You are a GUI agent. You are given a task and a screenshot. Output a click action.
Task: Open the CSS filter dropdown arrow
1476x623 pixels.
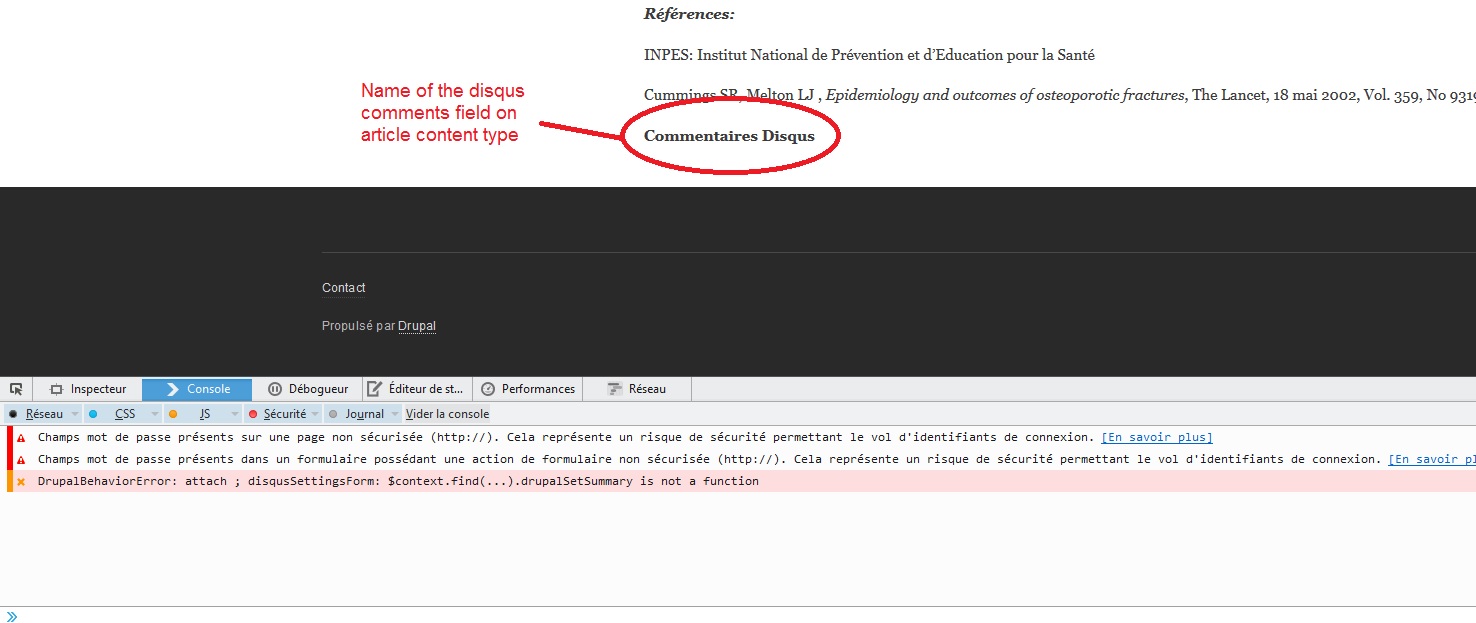(x=154, y=413)
